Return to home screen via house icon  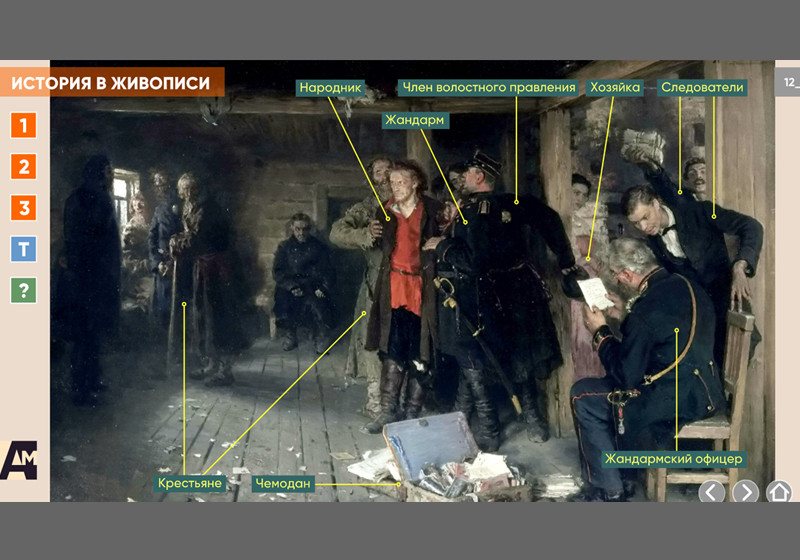pos(779,492)
